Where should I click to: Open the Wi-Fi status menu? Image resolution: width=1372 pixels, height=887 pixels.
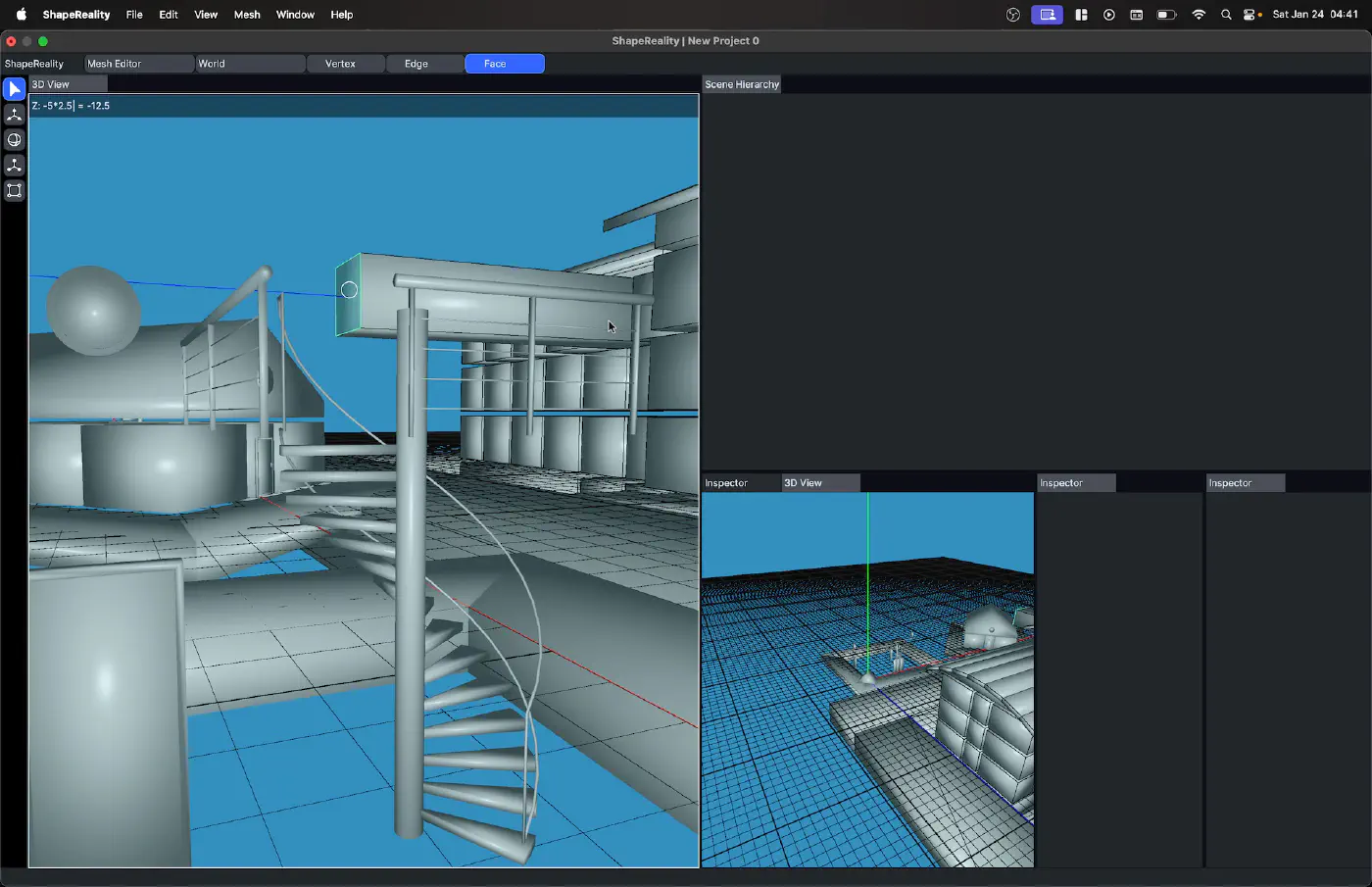(1199, 15)
